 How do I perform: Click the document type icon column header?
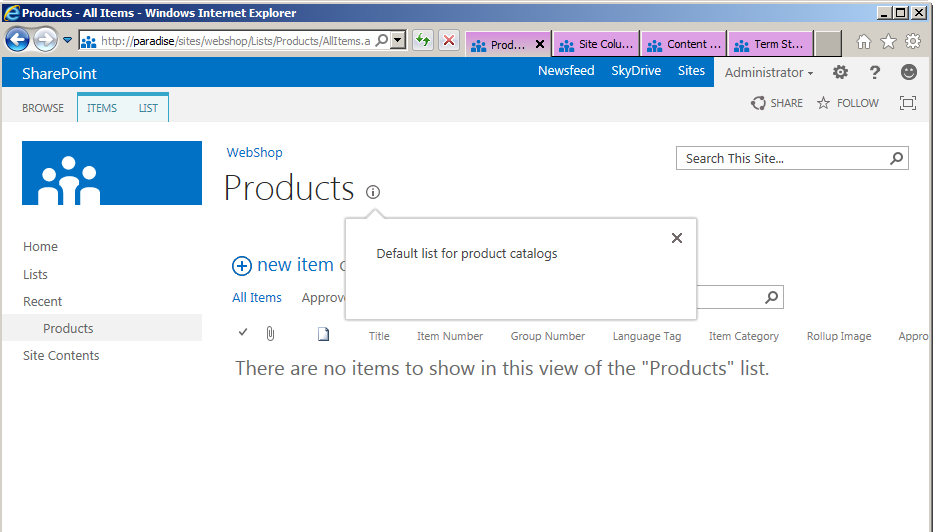323,334
